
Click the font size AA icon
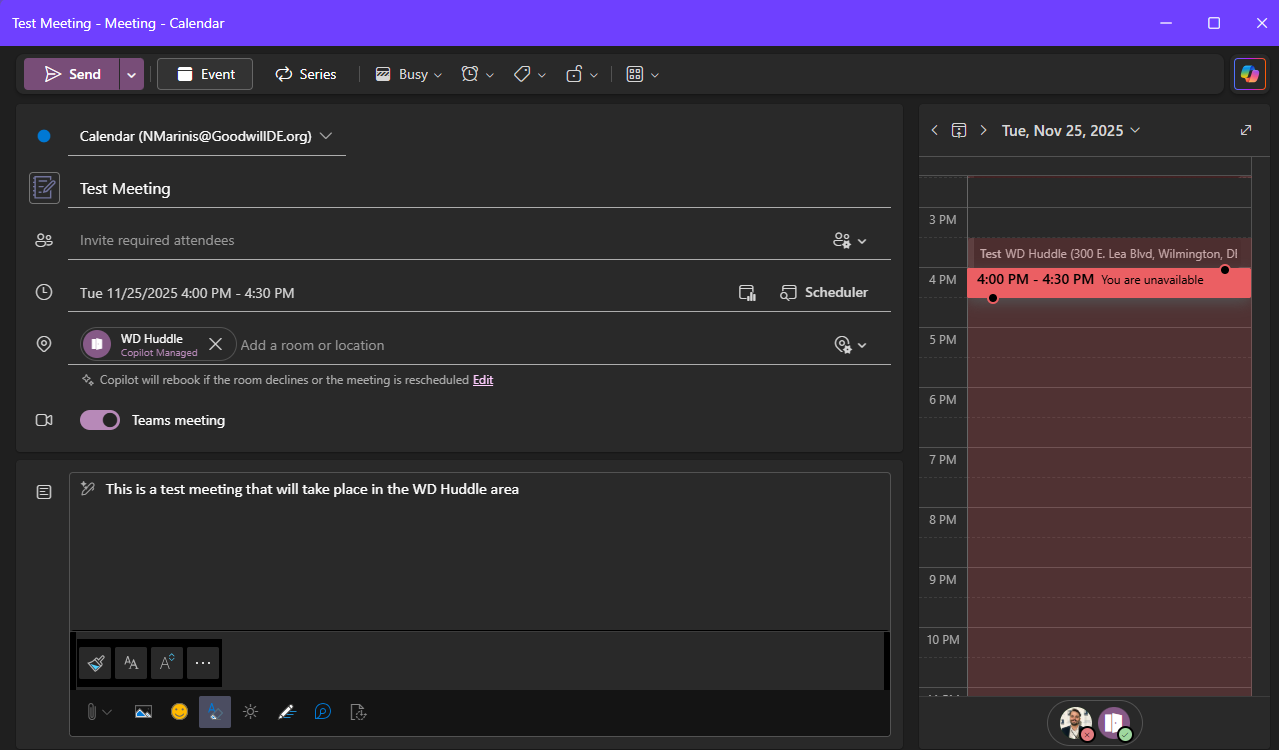pyautogui.click(x=131, y=662)
